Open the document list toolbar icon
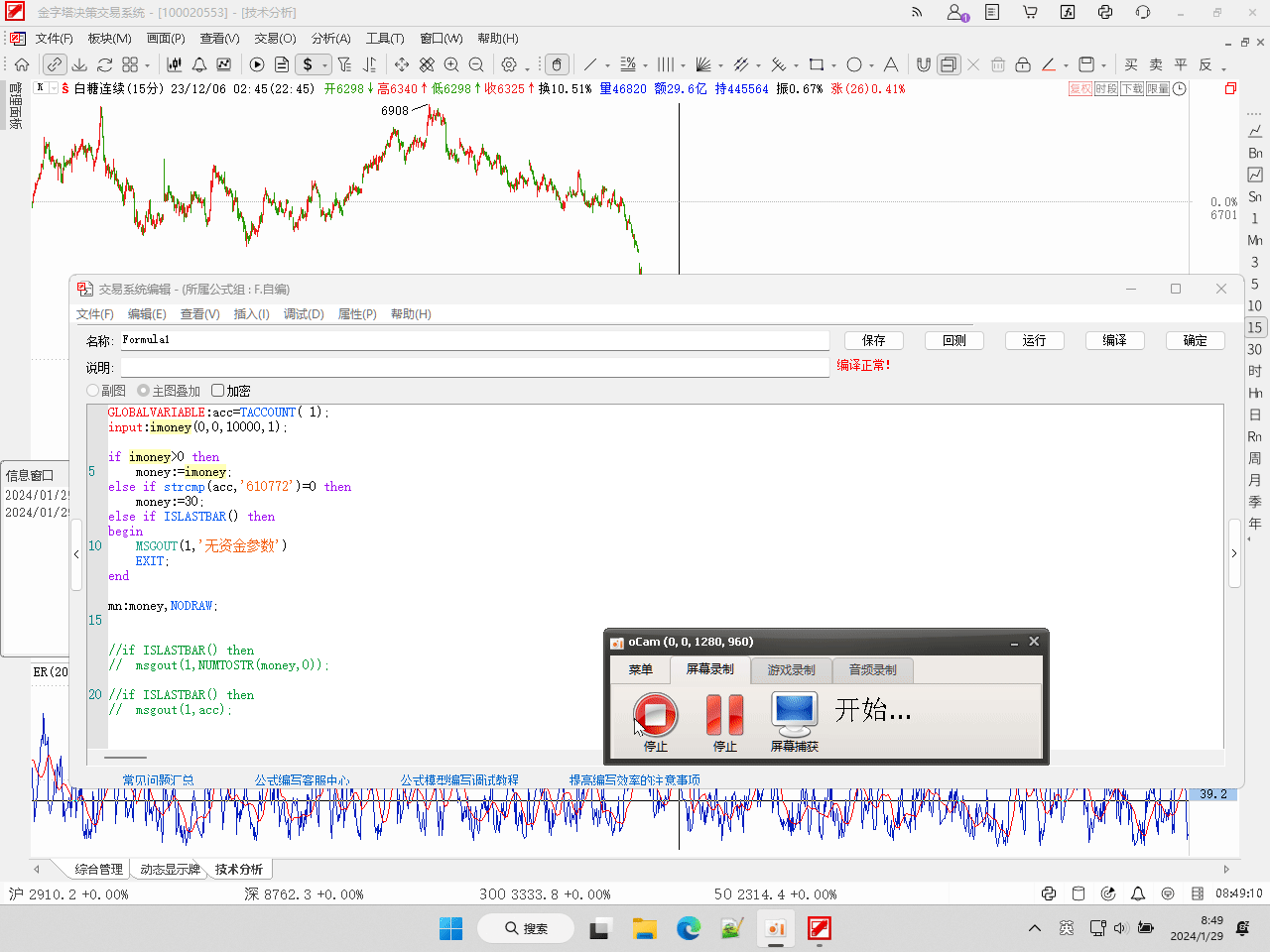This screenshot has height=952, width=1270. coord(282,64)
